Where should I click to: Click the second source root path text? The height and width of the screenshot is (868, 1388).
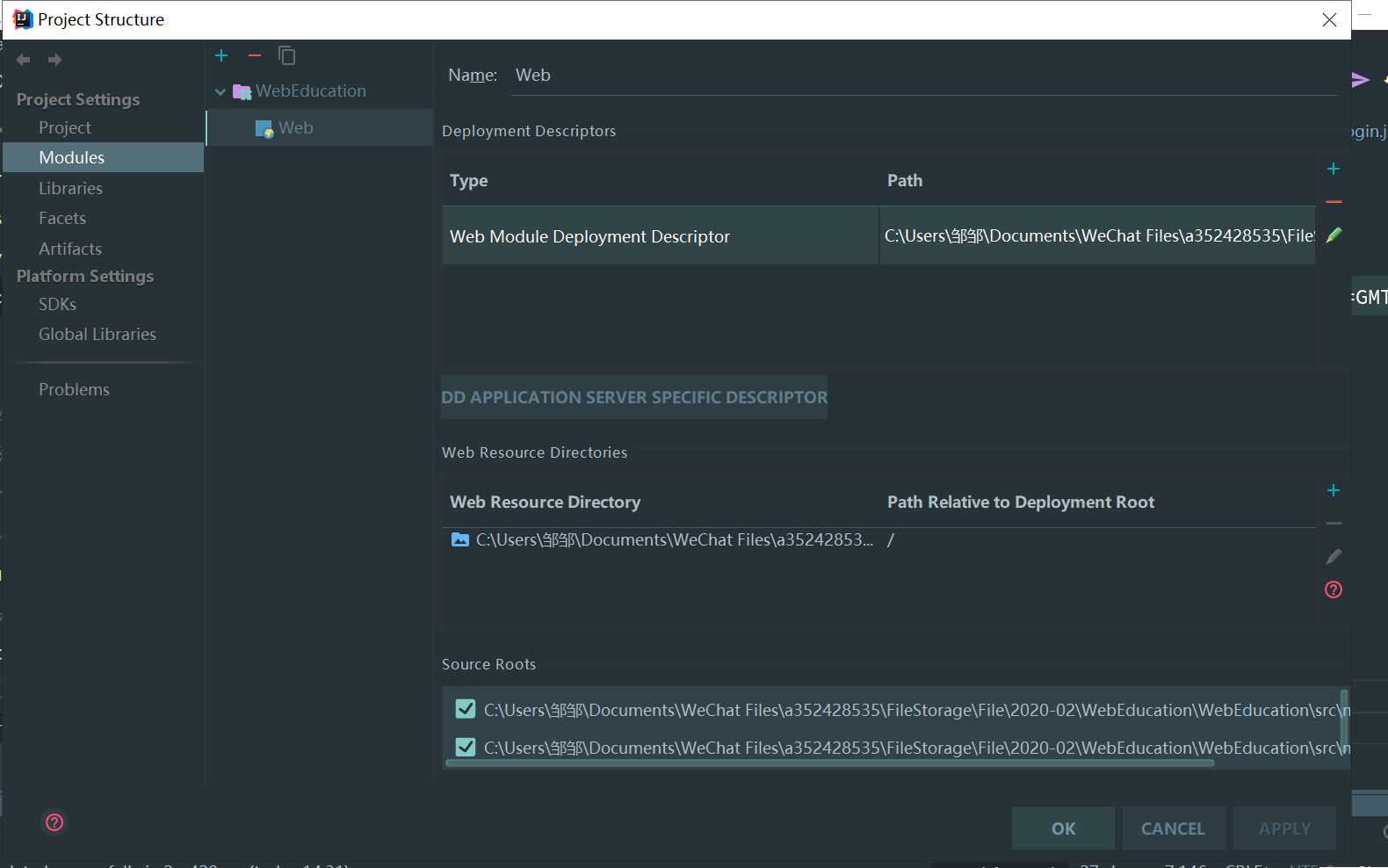tap(916, 748)
